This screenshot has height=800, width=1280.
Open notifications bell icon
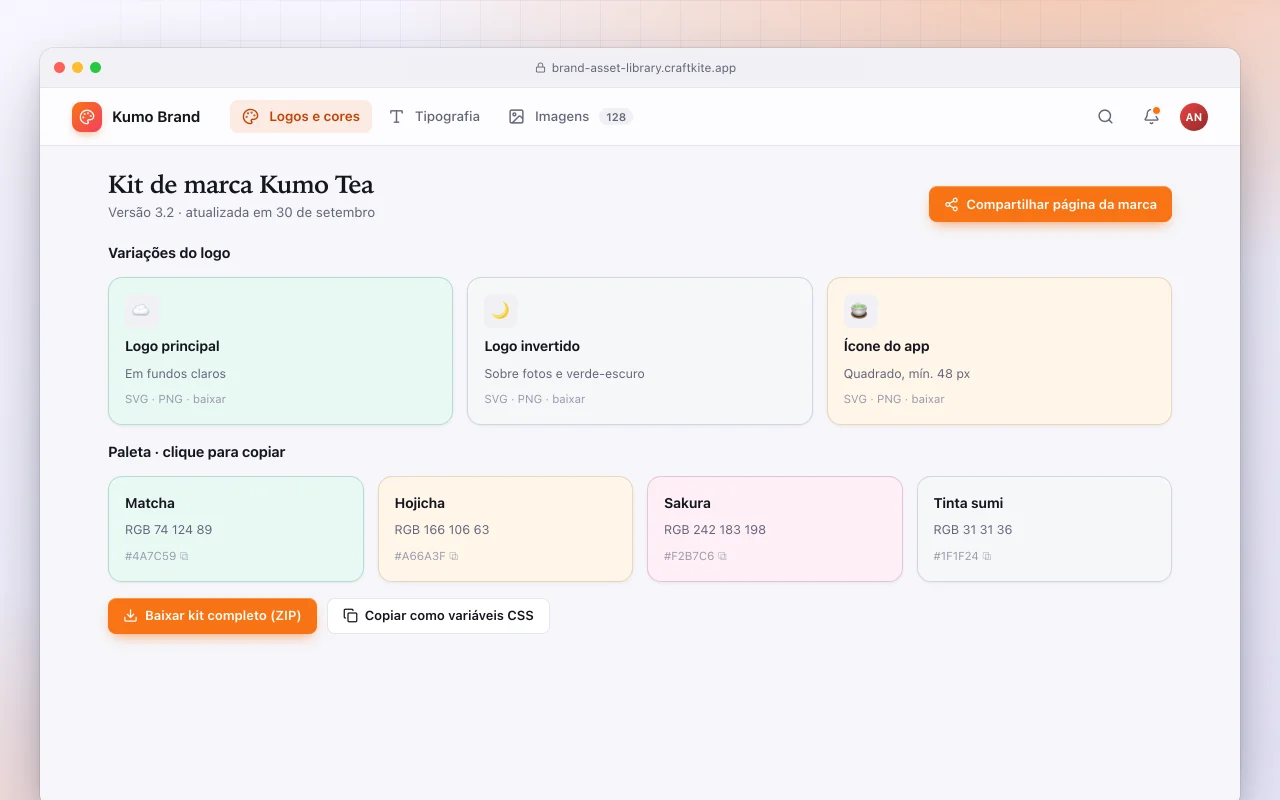[1151, 117]
